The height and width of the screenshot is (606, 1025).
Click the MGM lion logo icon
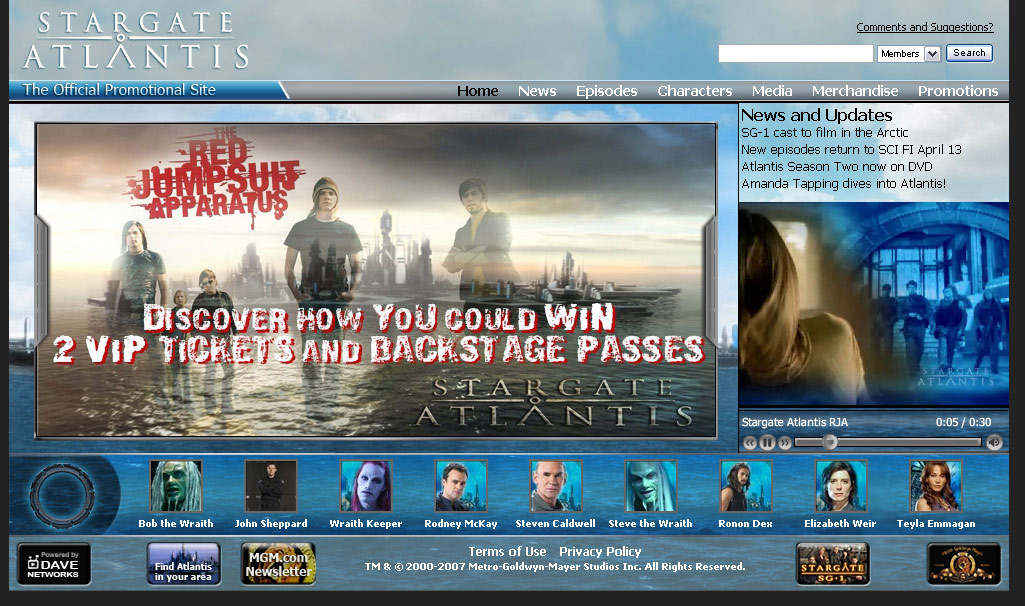(x=963, y=564)
